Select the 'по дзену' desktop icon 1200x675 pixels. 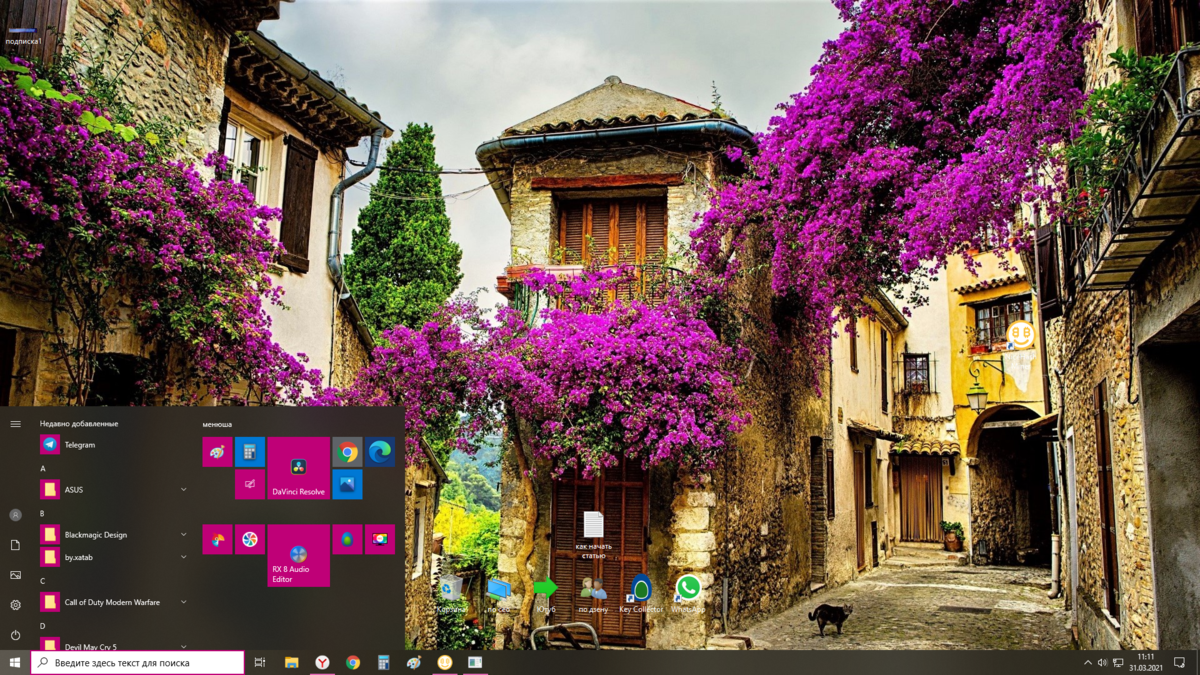(593, 594)
